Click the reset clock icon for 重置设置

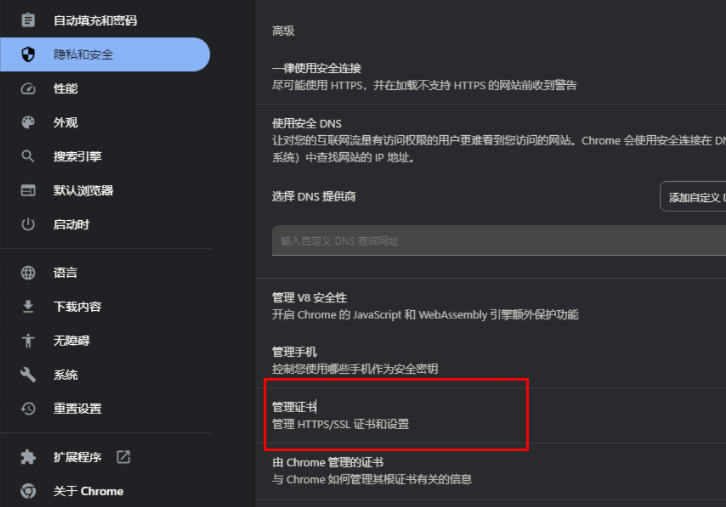28,409
